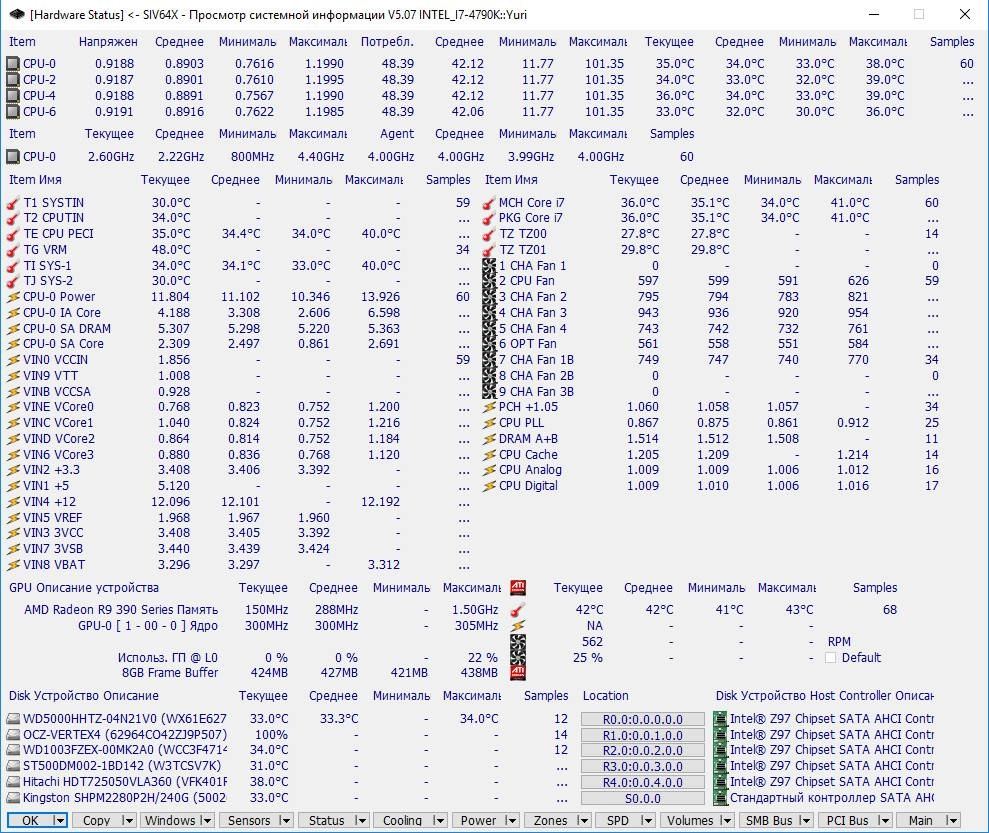Click the CPU-0 chip icon in voltage table
Screen dimensions: 989x833
click(x=13, y=64)
